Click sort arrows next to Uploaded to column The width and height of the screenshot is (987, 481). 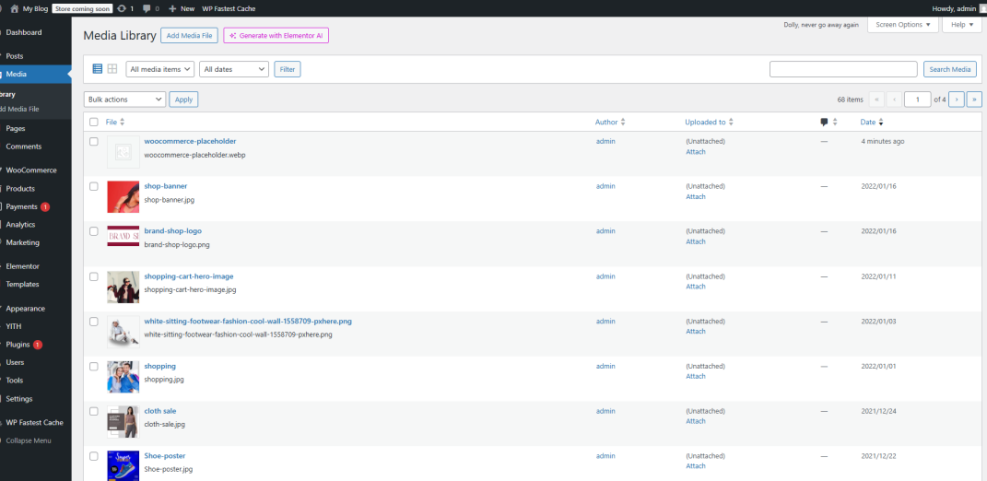(731, 122)
